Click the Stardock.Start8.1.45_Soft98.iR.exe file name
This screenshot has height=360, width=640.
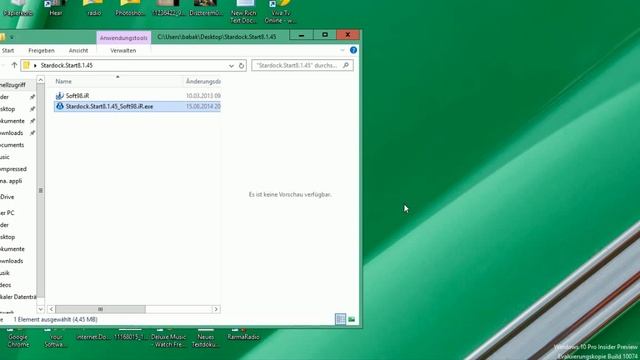pyautogui.click(x=109, y=106)
